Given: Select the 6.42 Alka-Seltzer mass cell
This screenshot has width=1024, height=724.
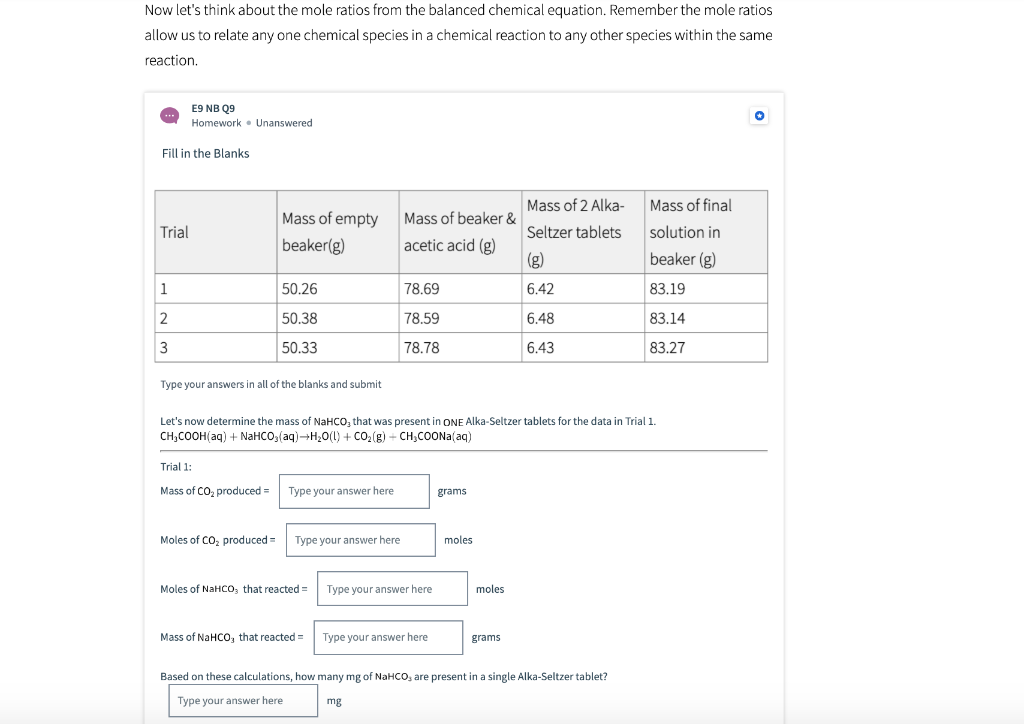Looking at the screenshot, I should [x=540, y=289].
